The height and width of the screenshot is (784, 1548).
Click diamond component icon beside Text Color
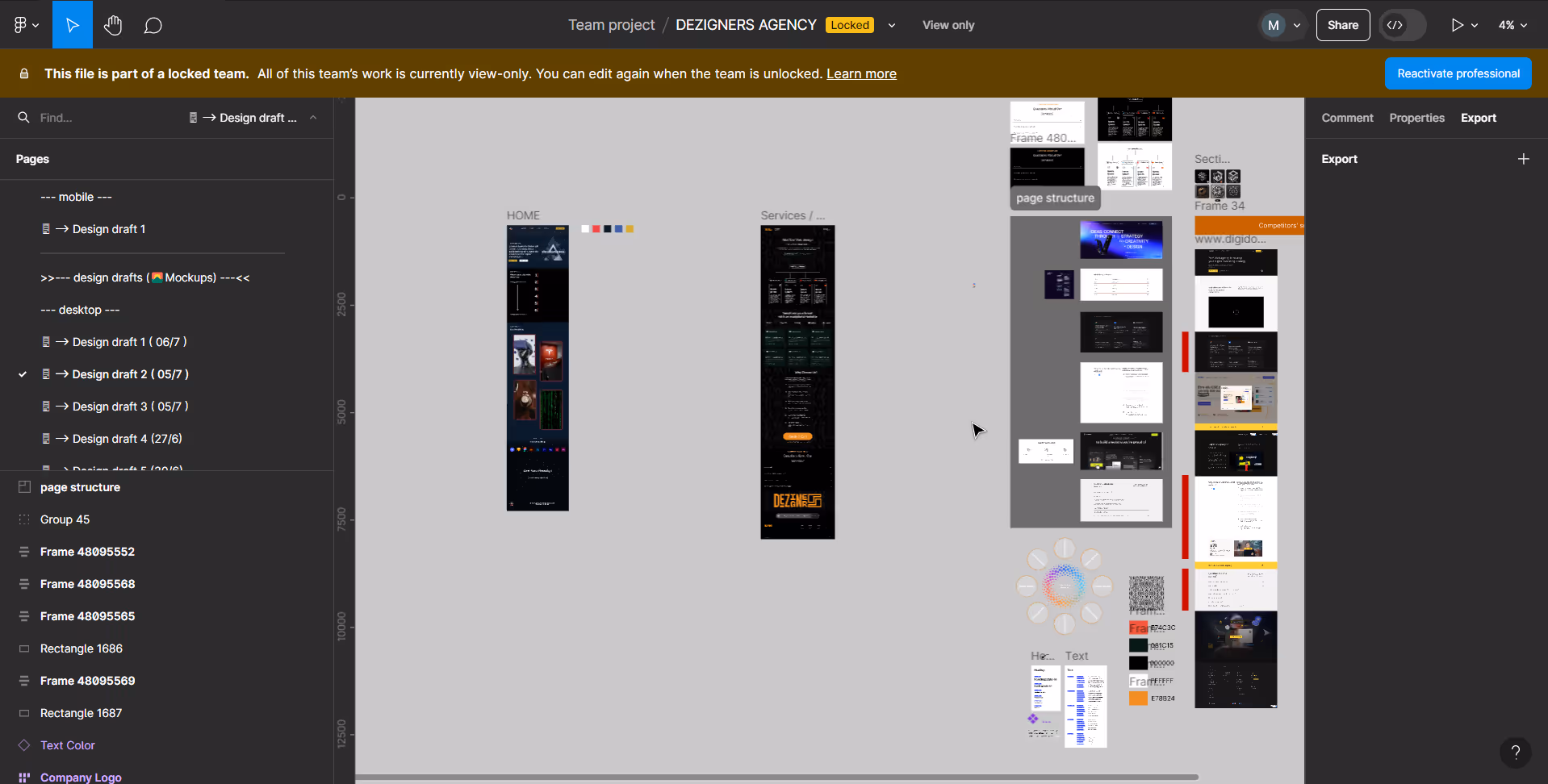(x=24, y=745)
